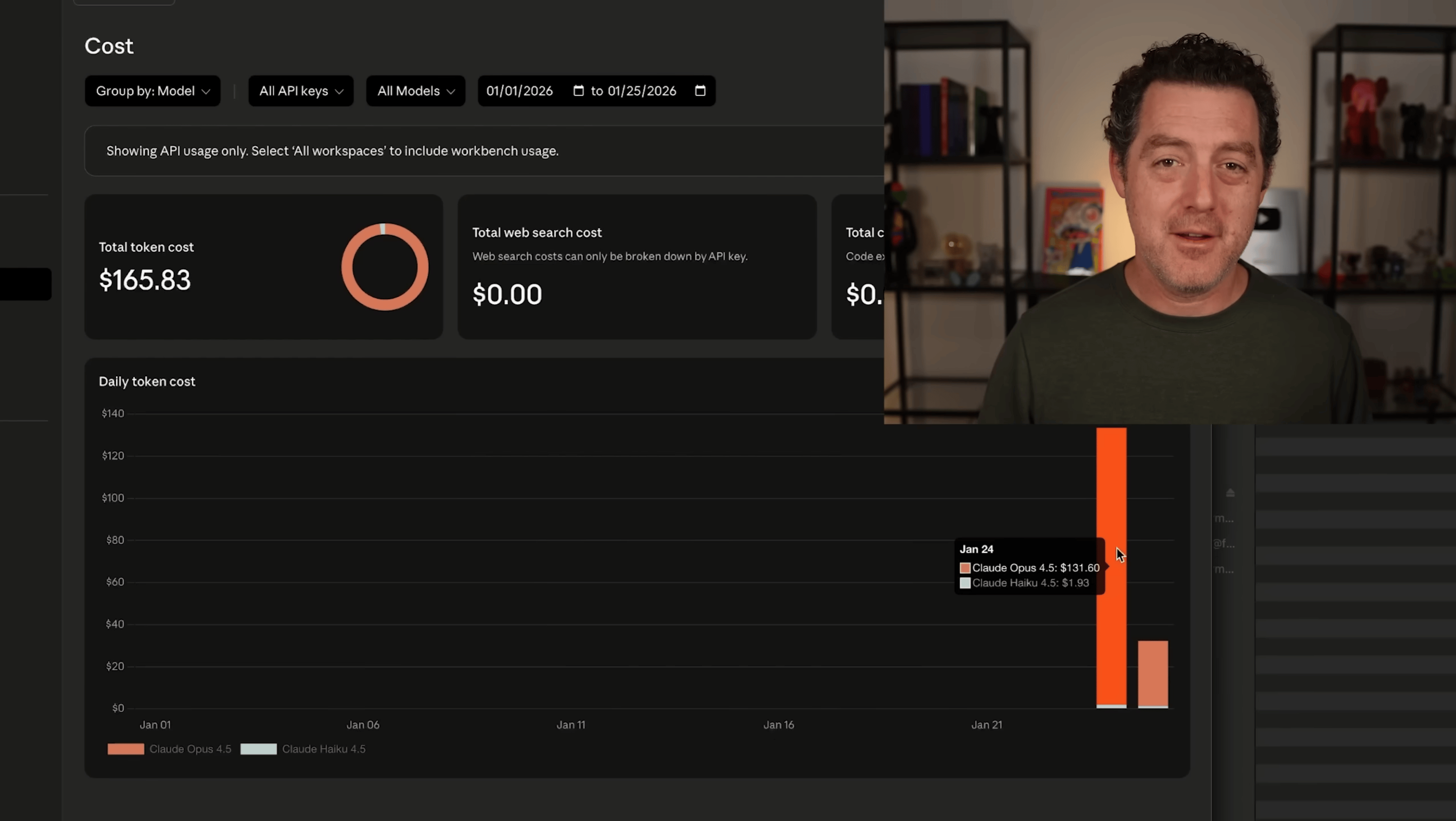Click the end date 01/25/2026 field

click(642, 91)
